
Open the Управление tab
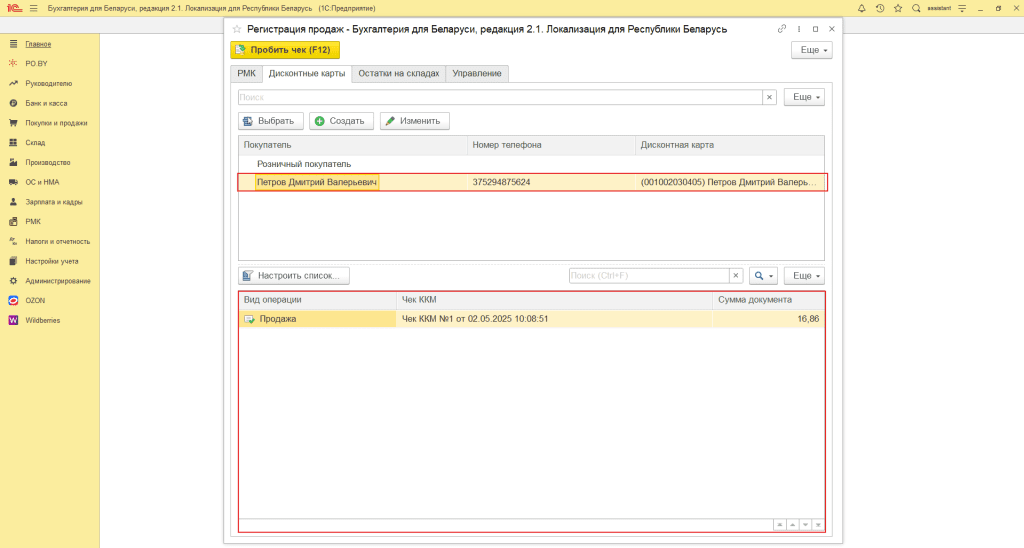point(477,73)
